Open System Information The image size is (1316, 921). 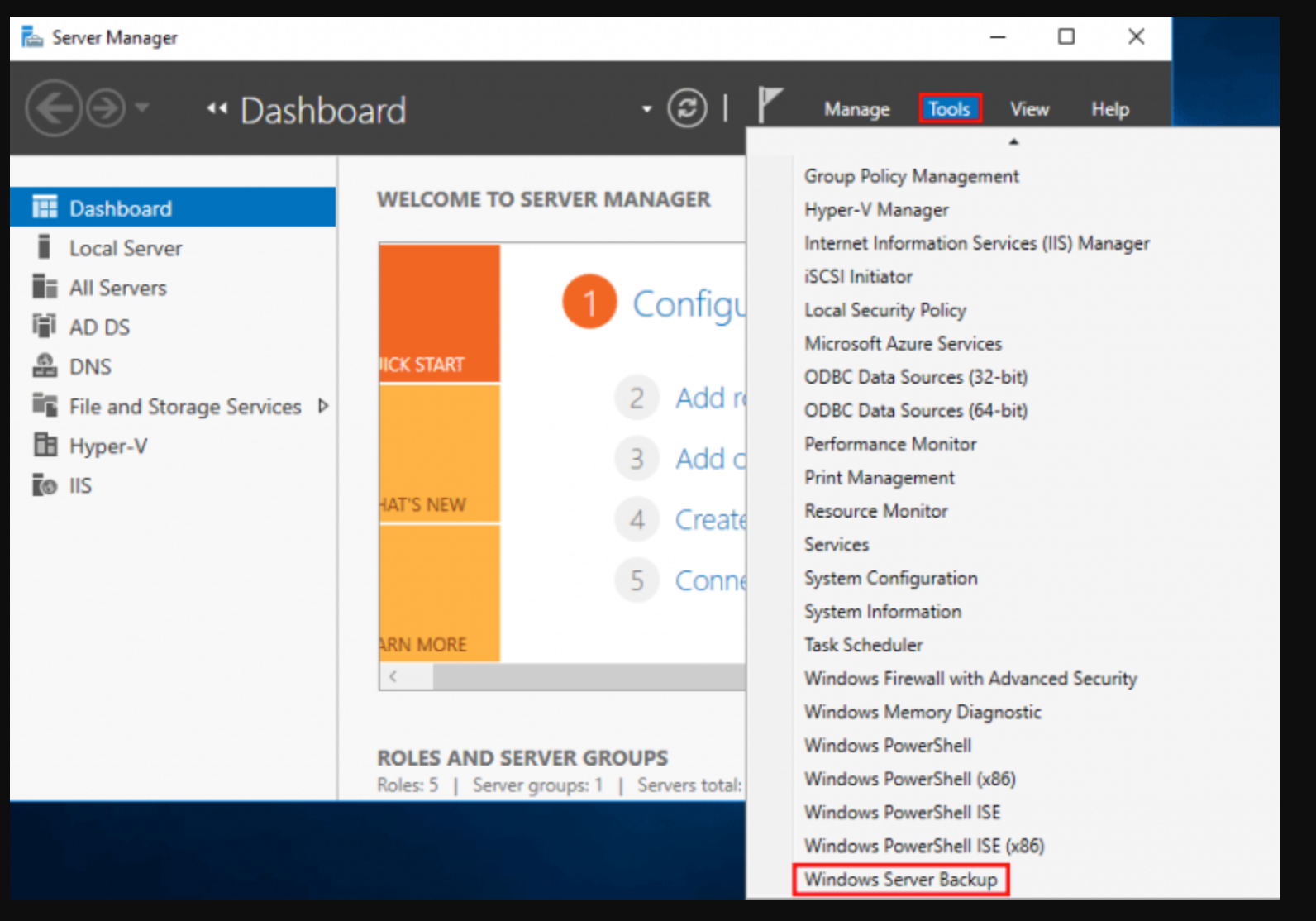pos(882,612)
